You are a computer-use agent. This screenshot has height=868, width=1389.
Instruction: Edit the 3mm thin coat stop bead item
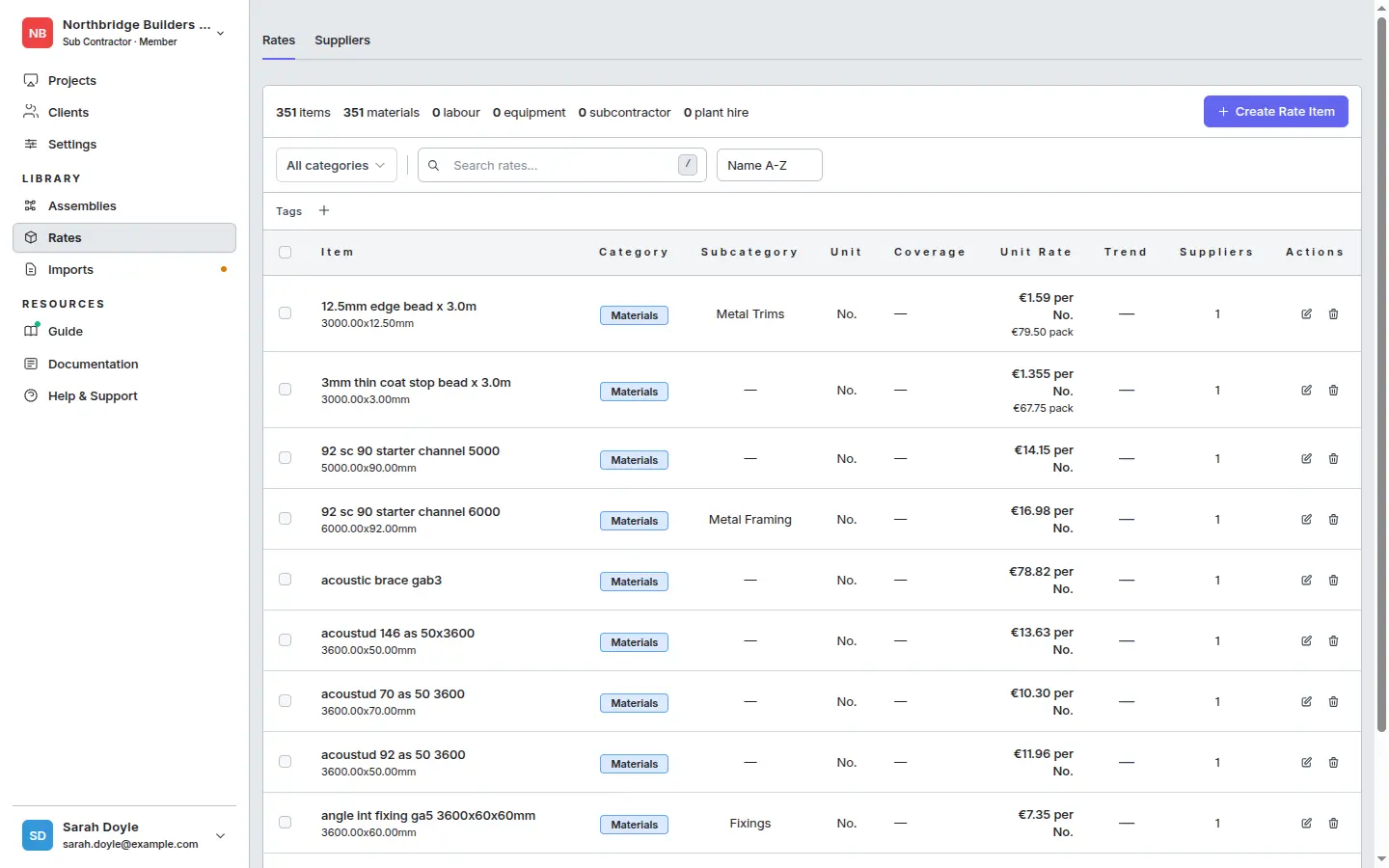pos(1306,390)
